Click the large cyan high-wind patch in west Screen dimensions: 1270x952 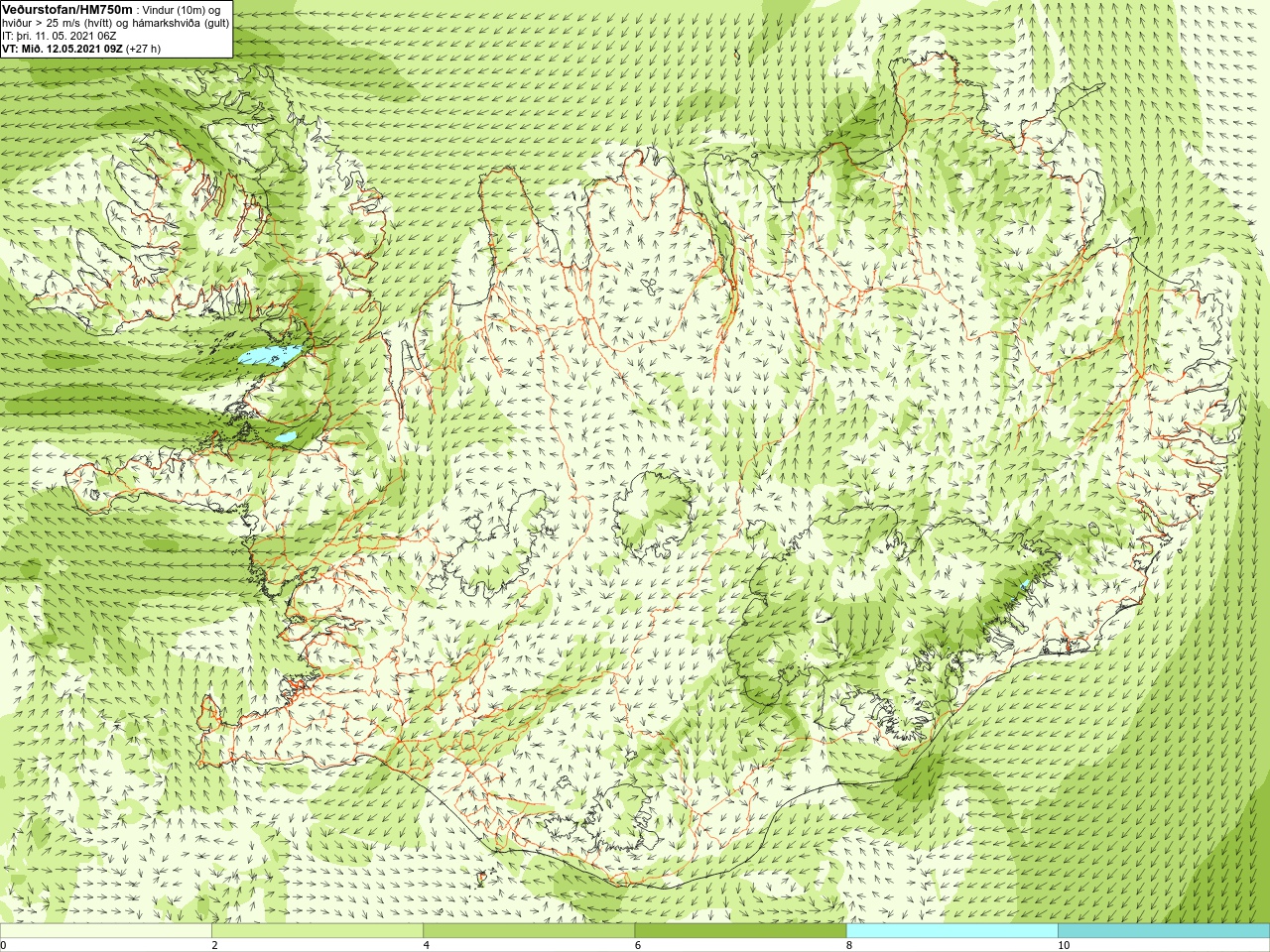click(270, 355)
